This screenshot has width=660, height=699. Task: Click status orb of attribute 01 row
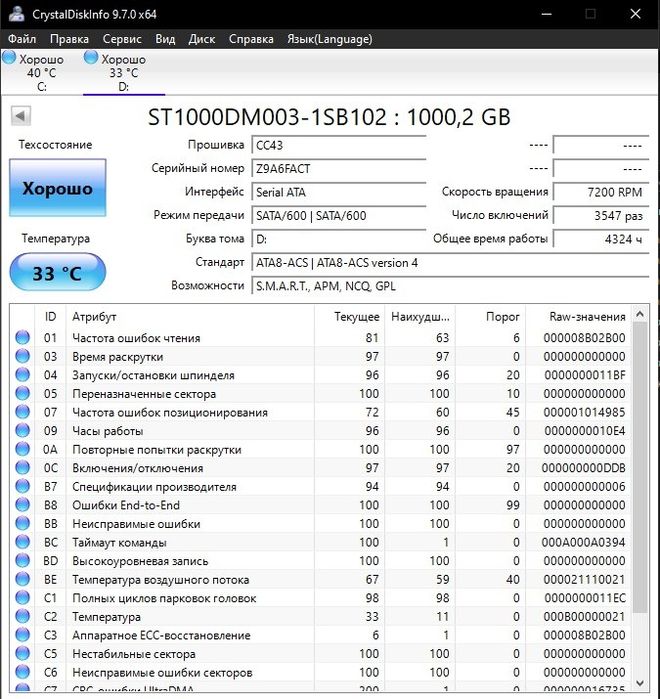click(x=23, y=337)
